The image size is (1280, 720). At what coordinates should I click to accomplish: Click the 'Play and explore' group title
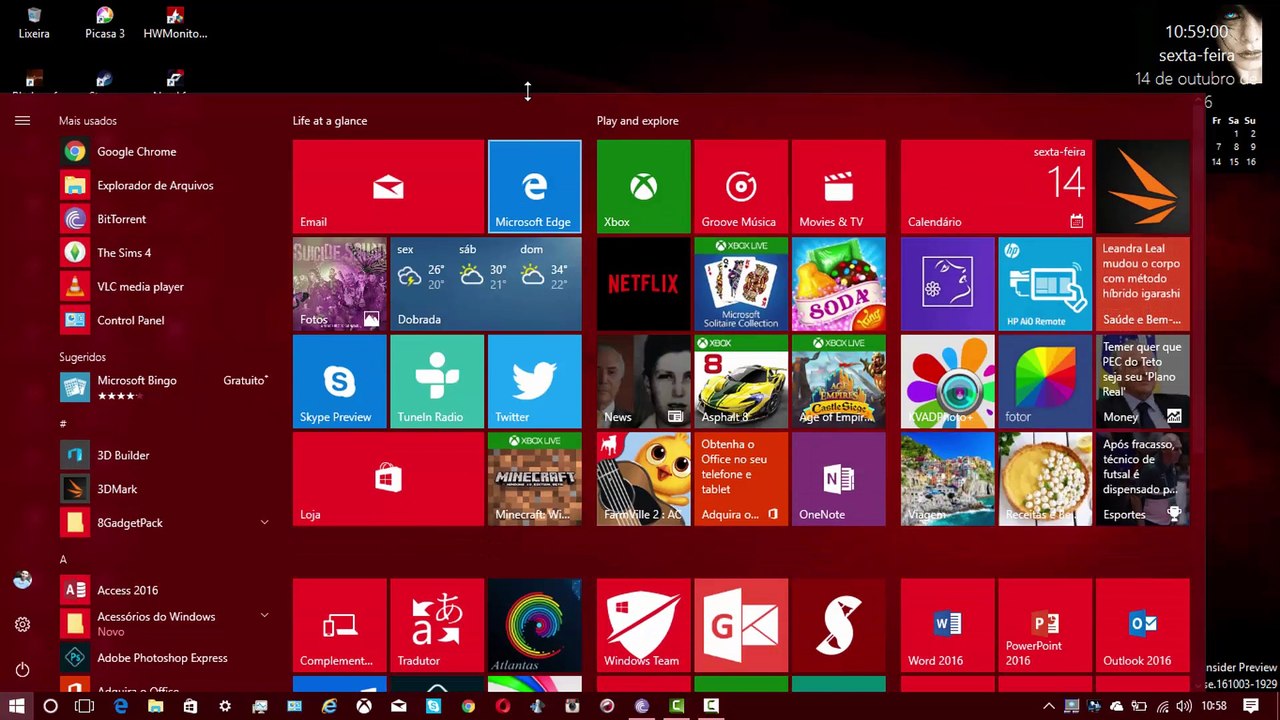638,121
